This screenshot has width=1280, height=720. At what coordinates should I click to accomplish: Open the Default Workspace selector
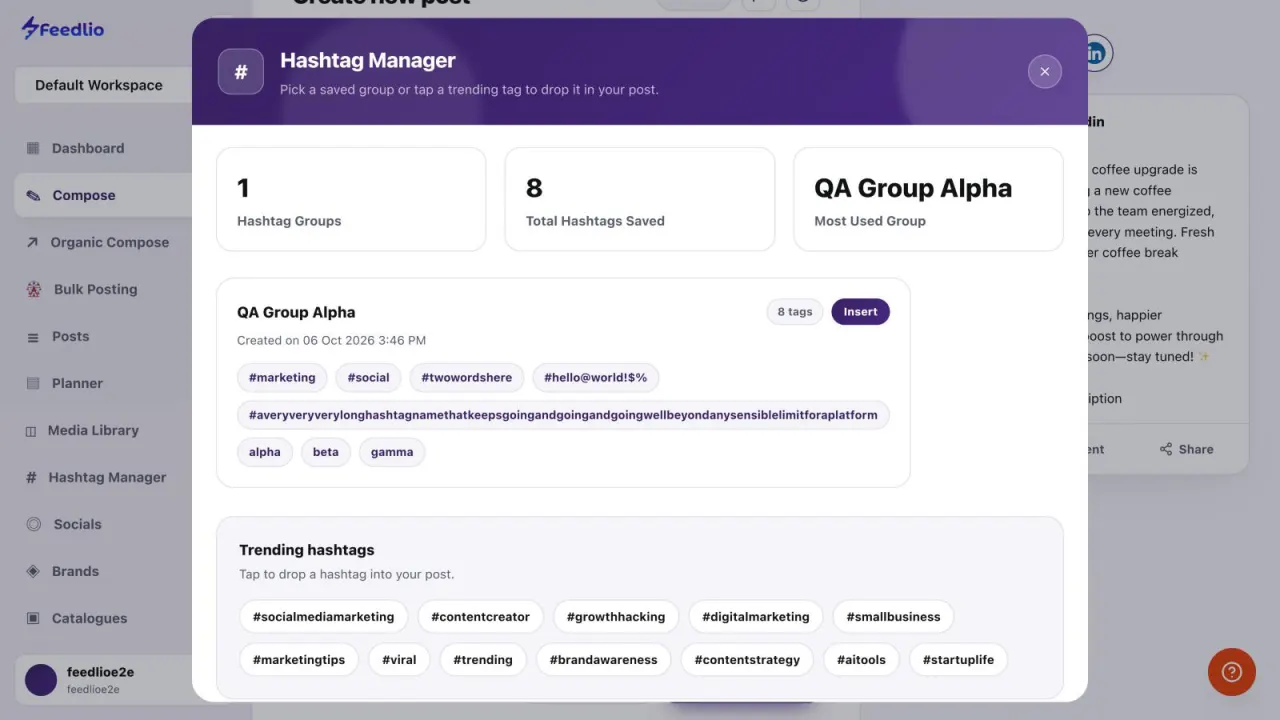103,85
